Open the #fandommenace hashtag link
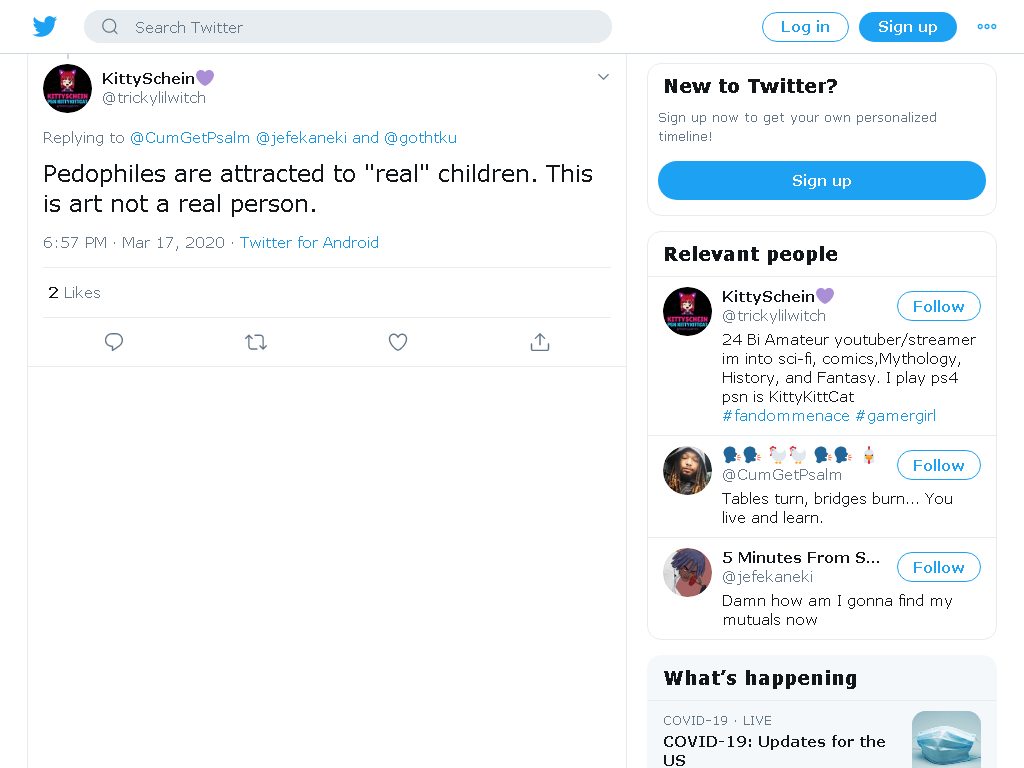The image size is (1024, 768). [786, 416]
